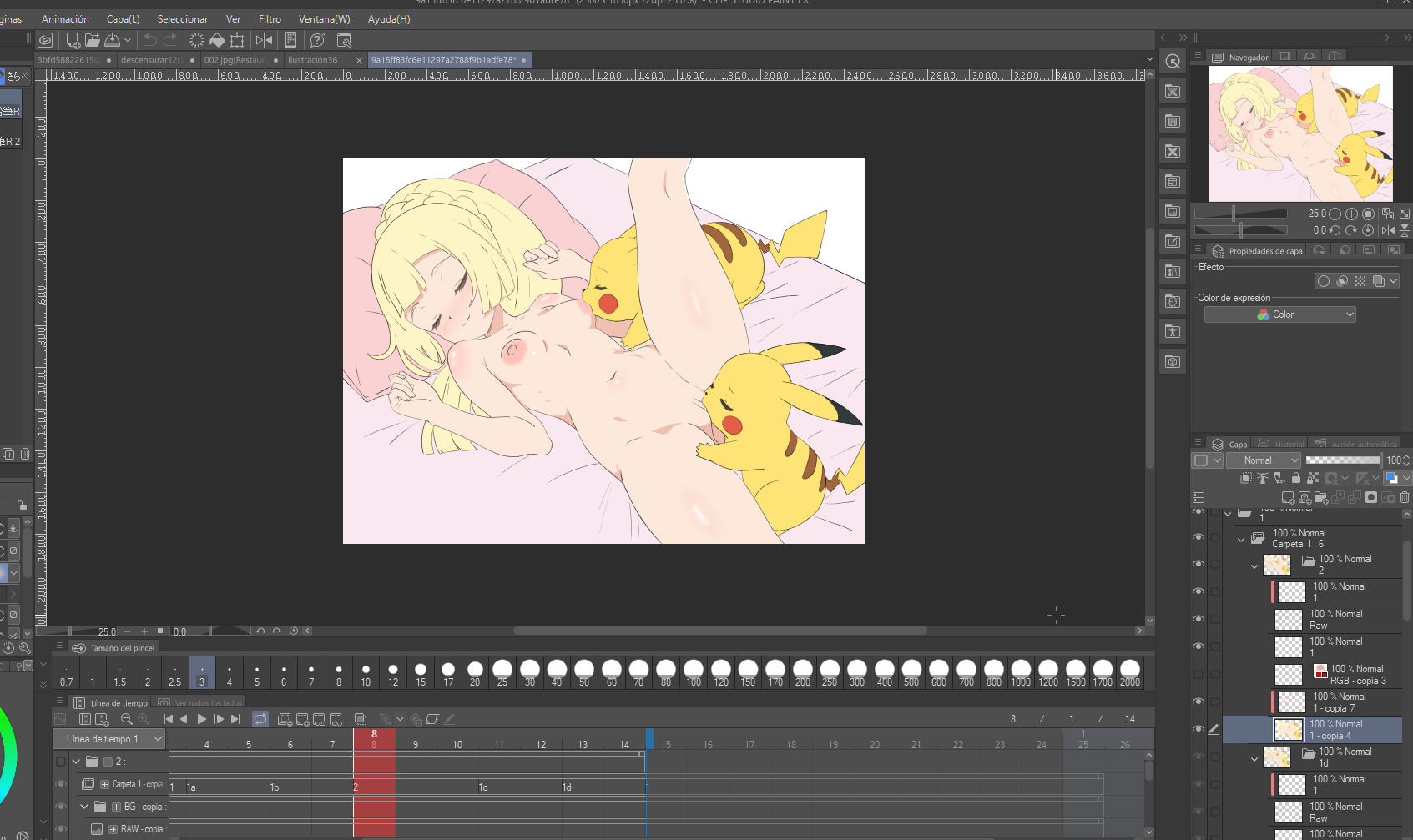Viewport: 1413px width, 840px height.
Task: Open the Filtro menu
Action: [x=270, y=19]
